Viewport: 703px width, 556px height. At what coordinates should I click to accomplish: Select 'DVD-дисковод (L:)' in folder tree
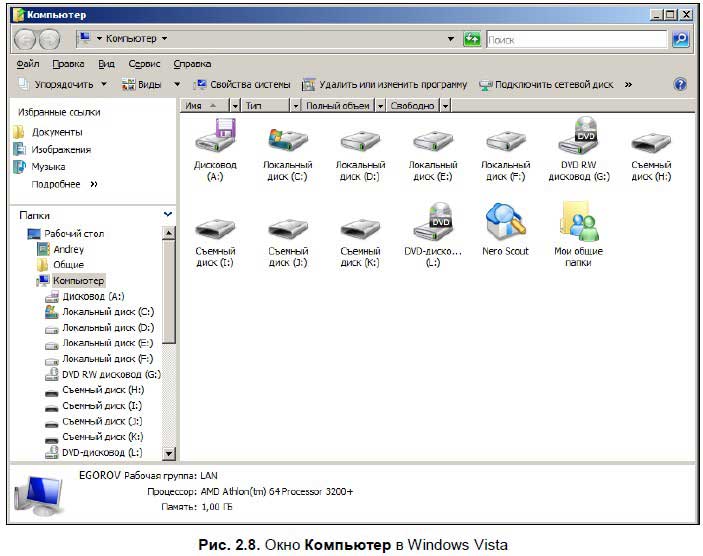[102, 452]
